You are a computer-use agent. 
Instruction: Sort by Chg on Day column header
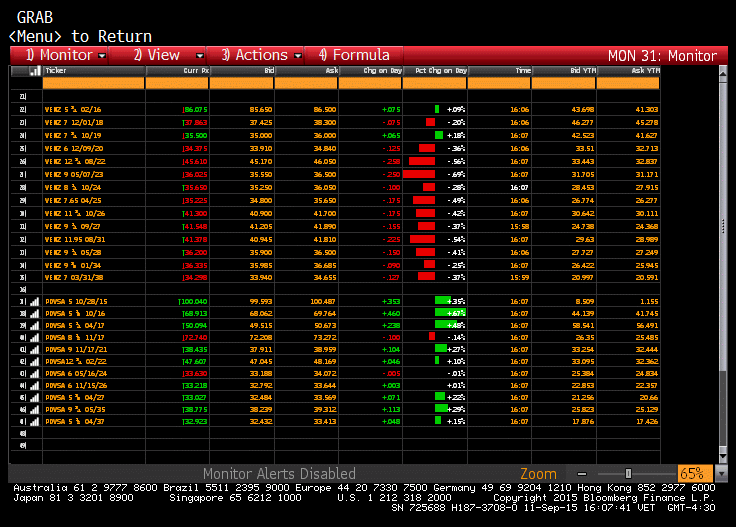[370, 71]
